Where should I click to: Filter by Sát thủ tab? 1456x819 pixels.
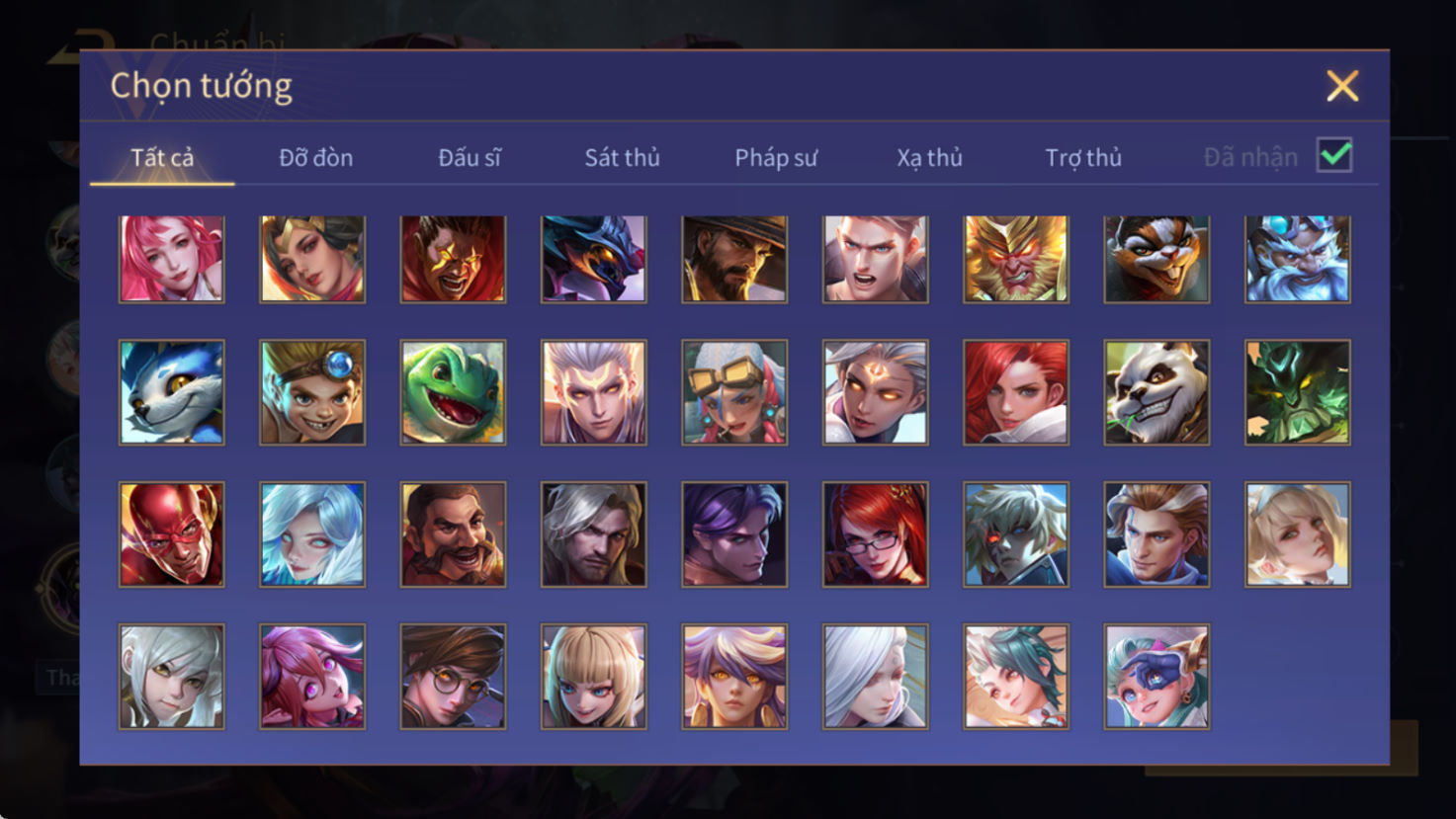pyautogui.click(x=622, y=158)
